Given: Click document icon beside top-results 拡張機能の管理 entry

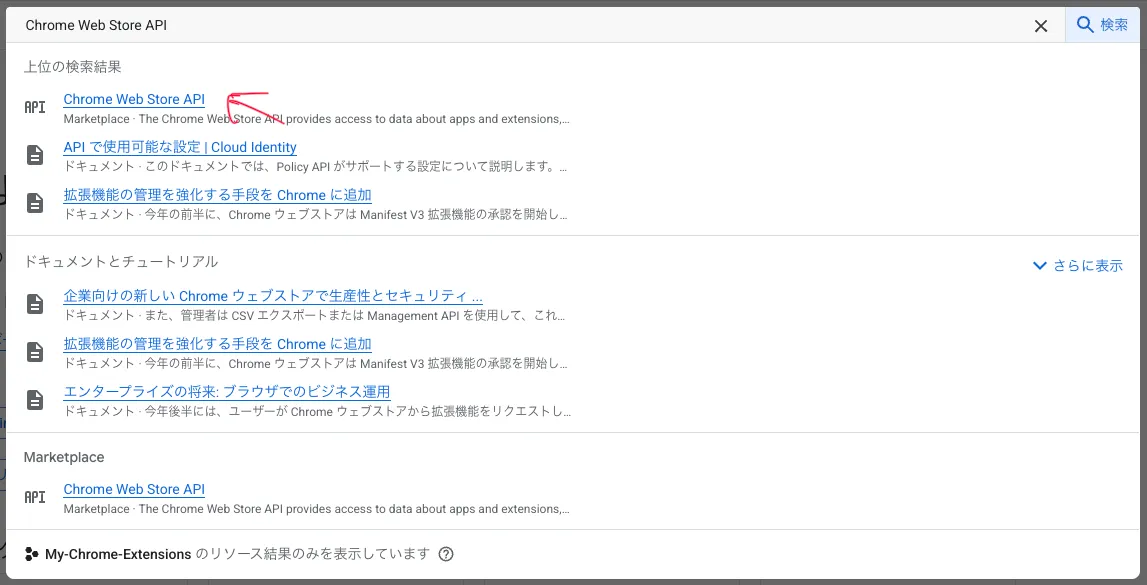Looking at the screenshot, I should [35, 203].
